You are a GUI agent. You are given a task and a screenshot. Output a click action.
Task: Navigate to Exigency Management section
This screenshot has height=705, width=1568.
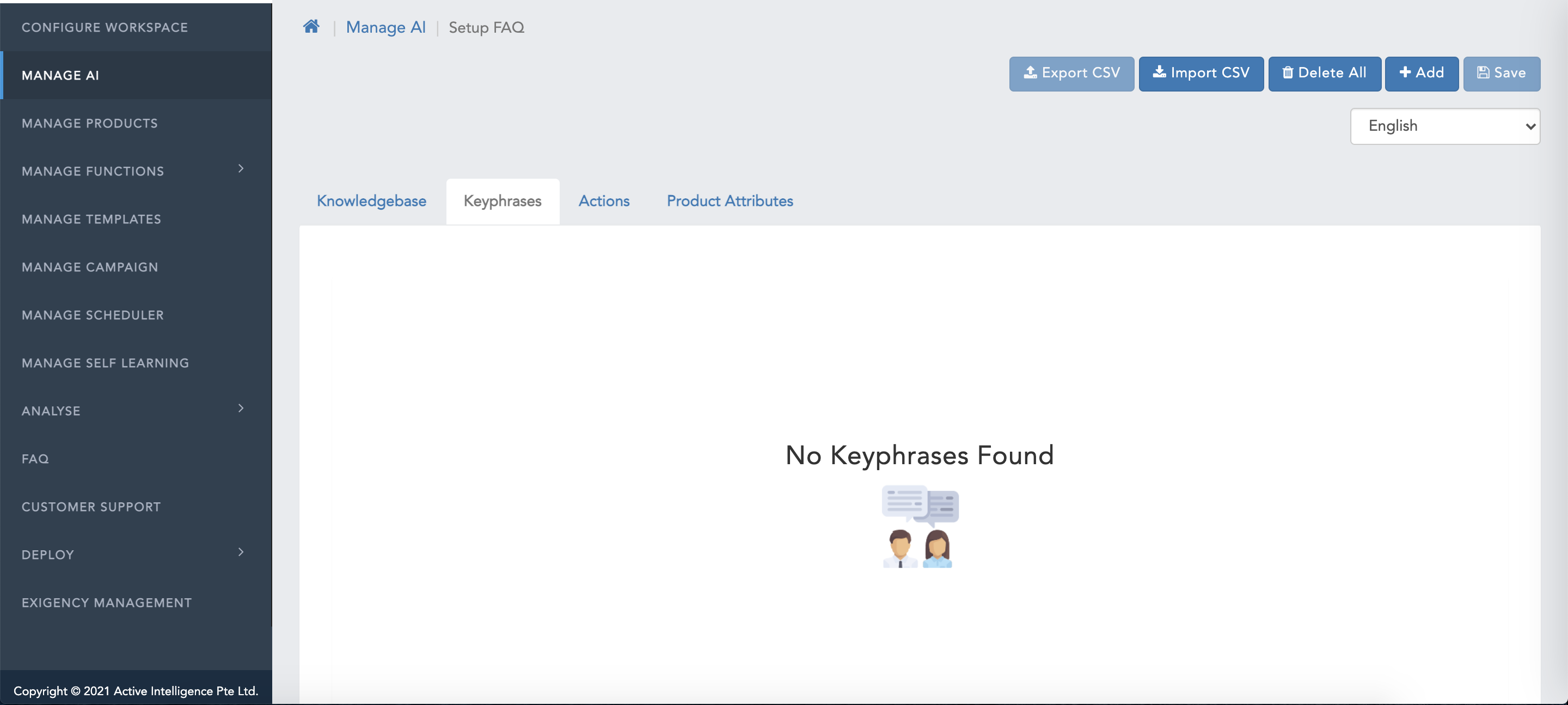pos(107,602)
